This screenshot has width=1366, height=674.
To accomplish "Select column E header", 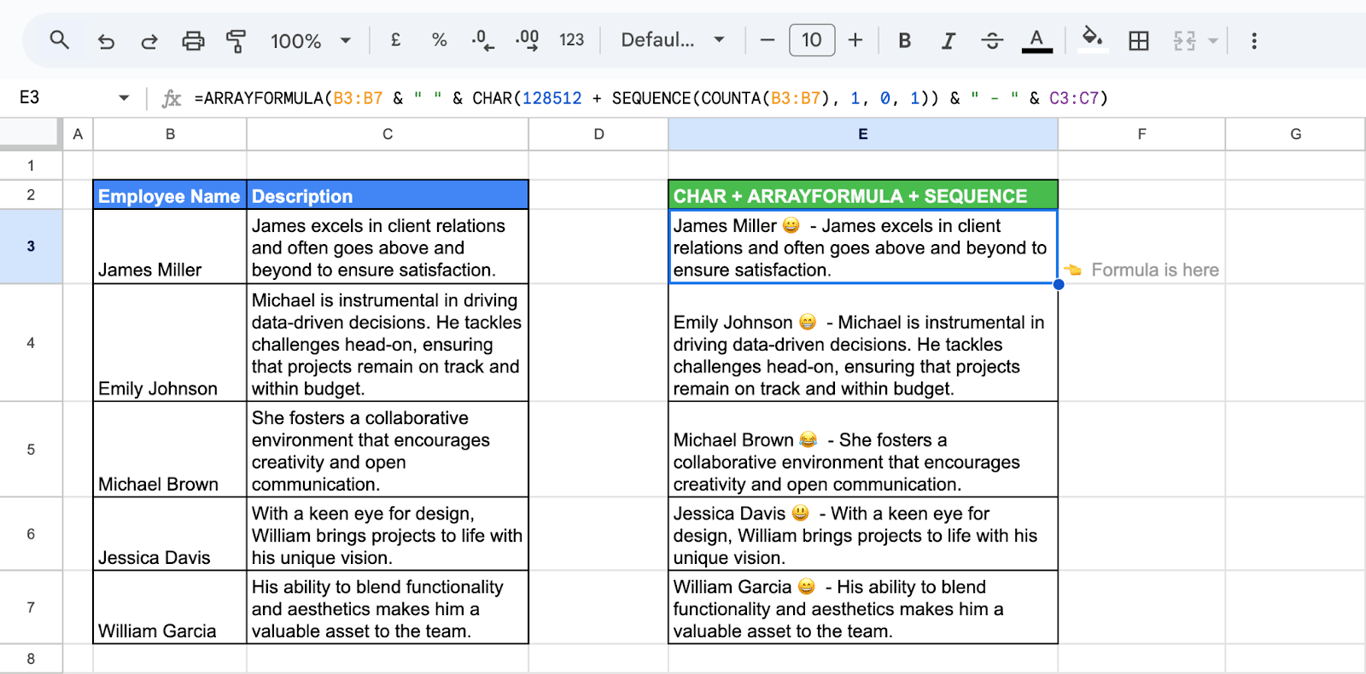I will [x=863, y=134].
